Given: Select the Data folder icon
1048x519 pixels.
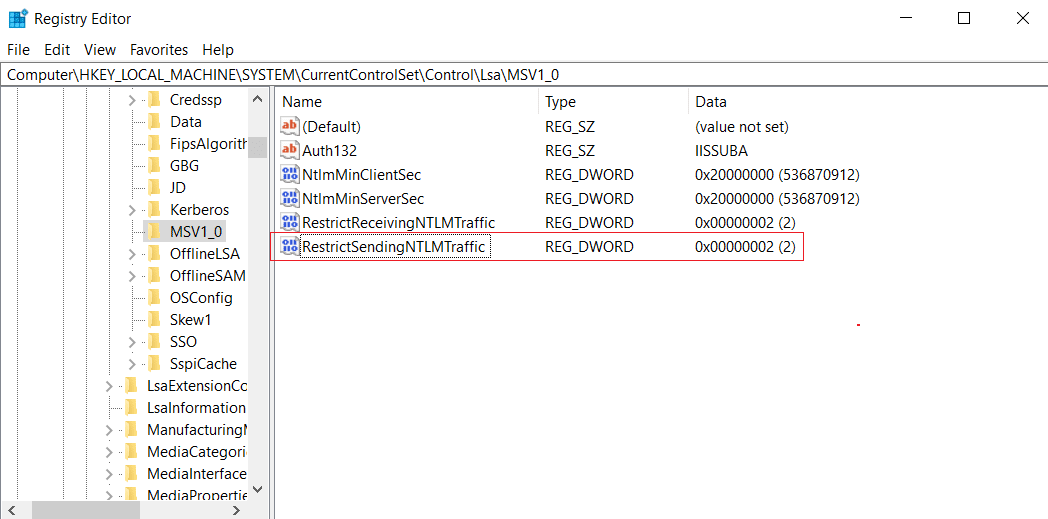Looking at the screenshot, I should (x=154, y=122).
